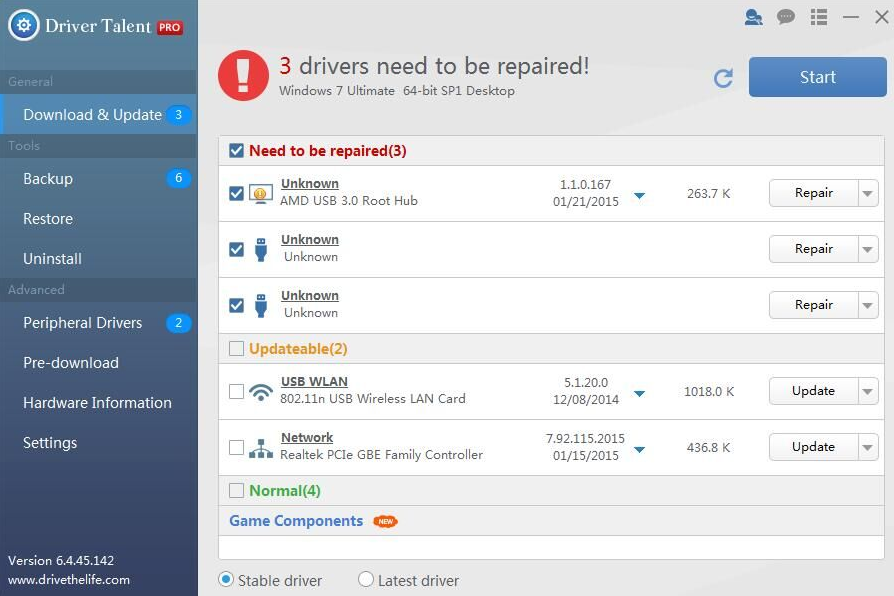Click the 436.8 K file size

709,447
